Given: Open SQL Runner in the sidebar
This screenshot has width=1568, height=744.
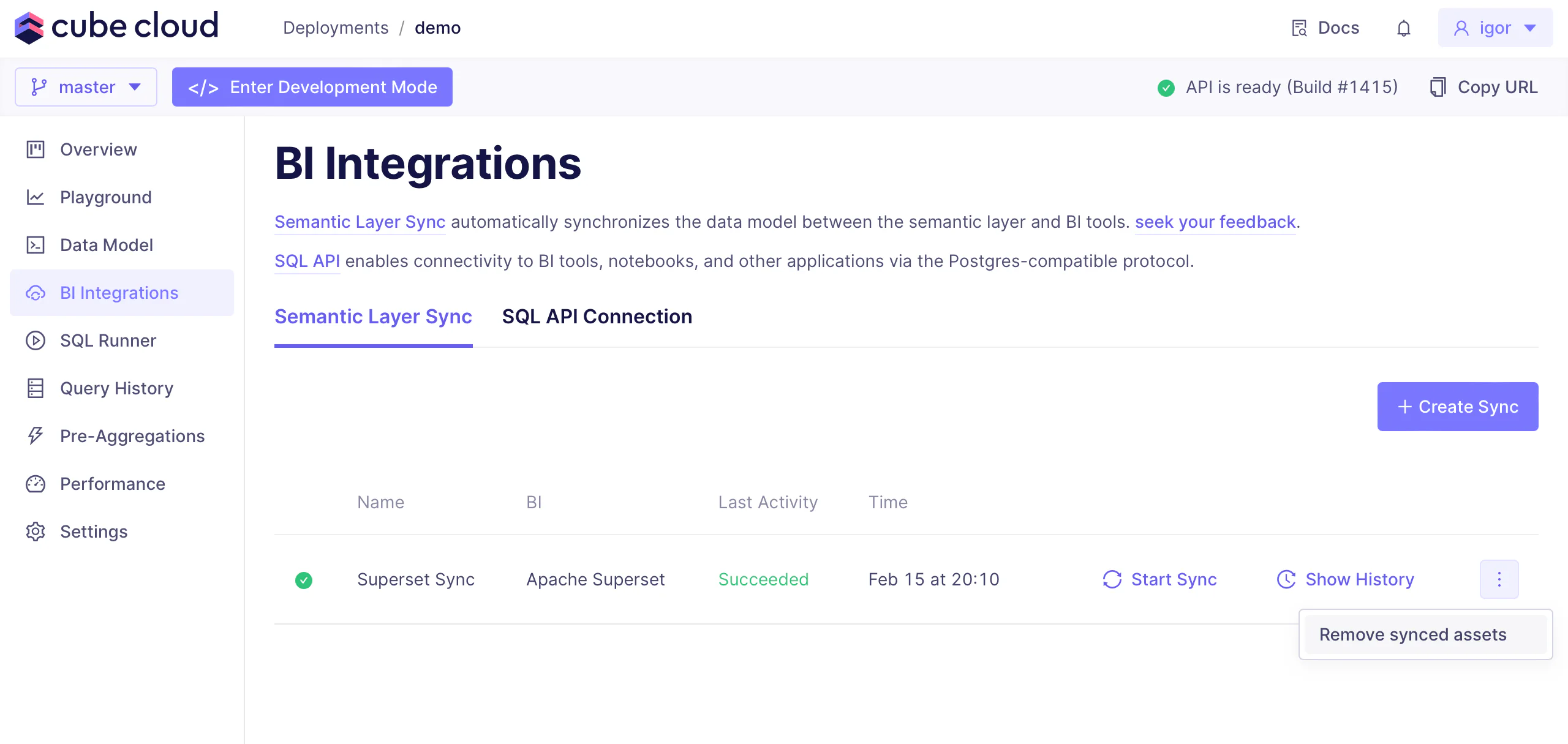Looking at the screenshot, I should click(x=108, y=340).
